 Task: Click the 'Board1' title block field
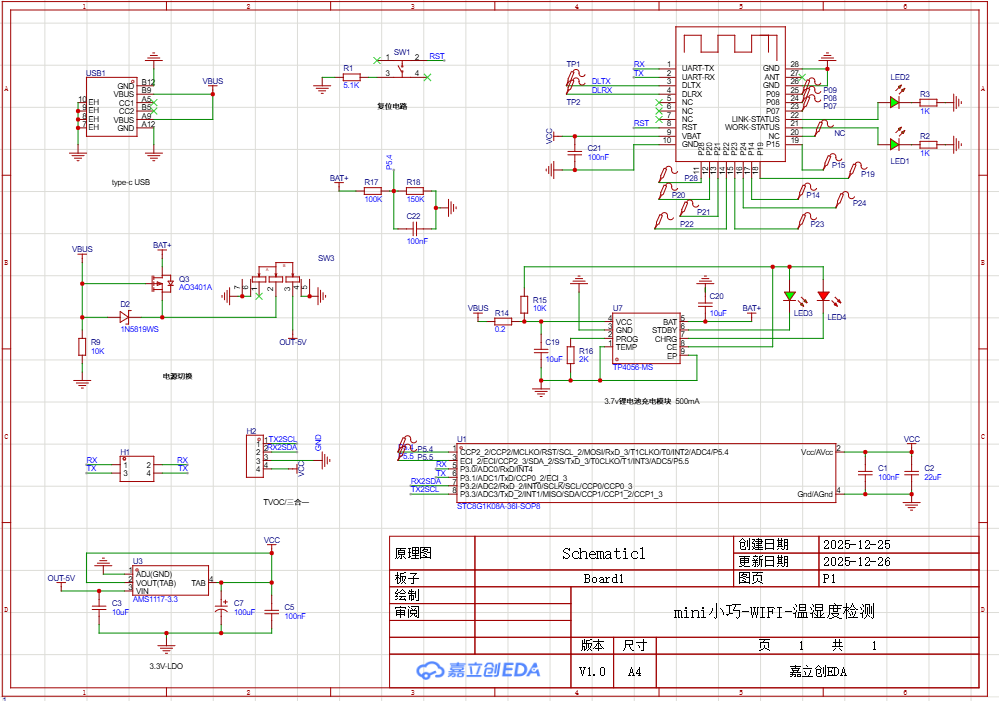tap(603, 579)
